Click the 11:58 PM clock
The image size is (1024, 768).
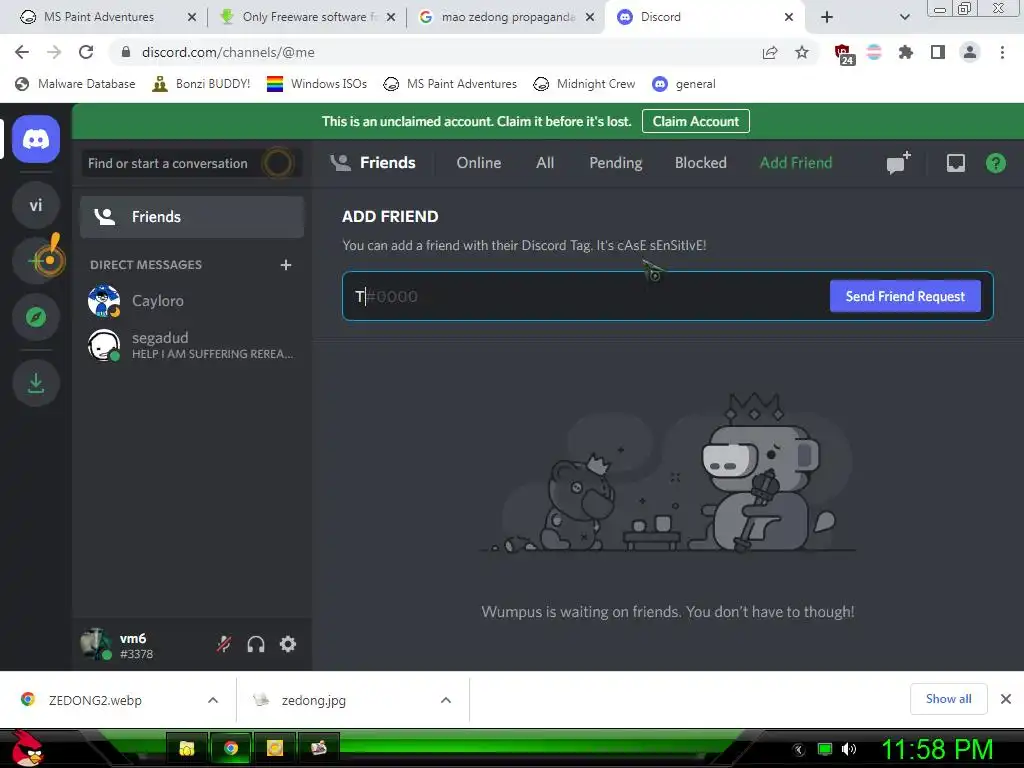[x=937, y=749]
